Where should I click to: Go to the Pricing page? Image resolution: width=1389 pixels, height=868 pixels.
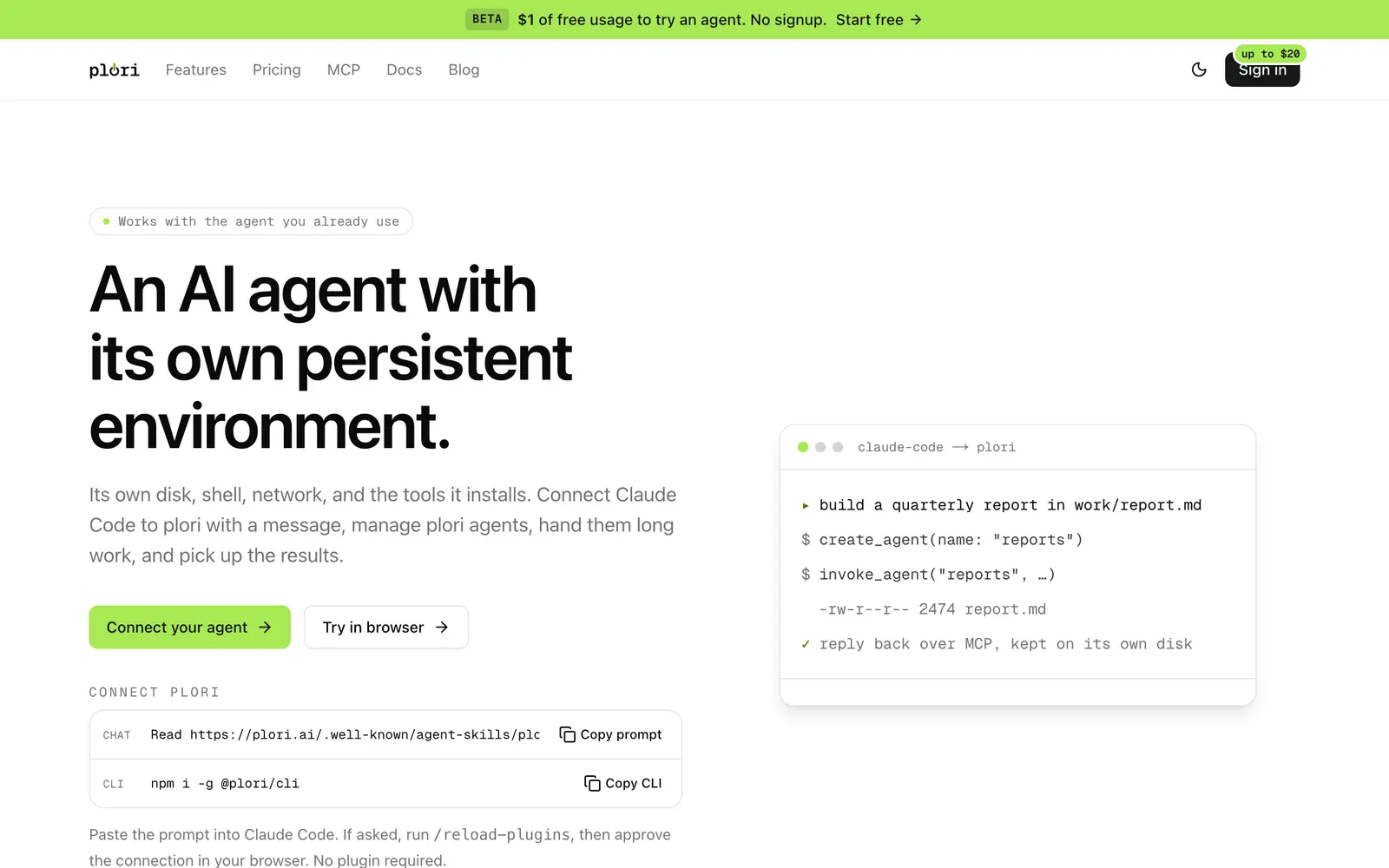(277, 69)
